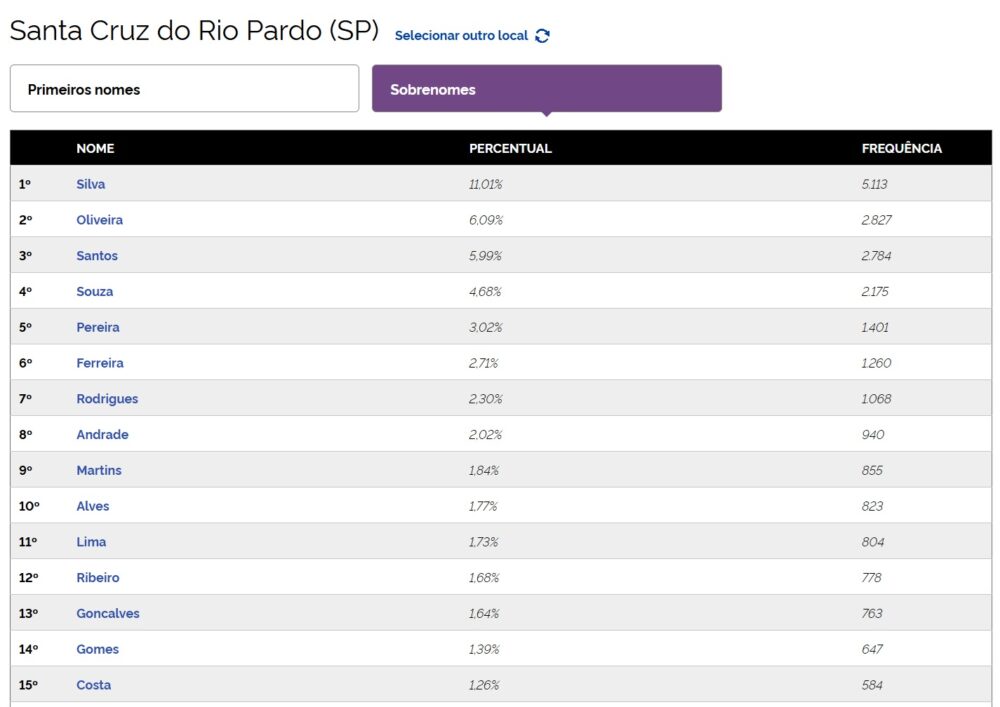Open the Silva surname link
The height and width of the screenshot is (707, 1000).
[x=91, y=184]
